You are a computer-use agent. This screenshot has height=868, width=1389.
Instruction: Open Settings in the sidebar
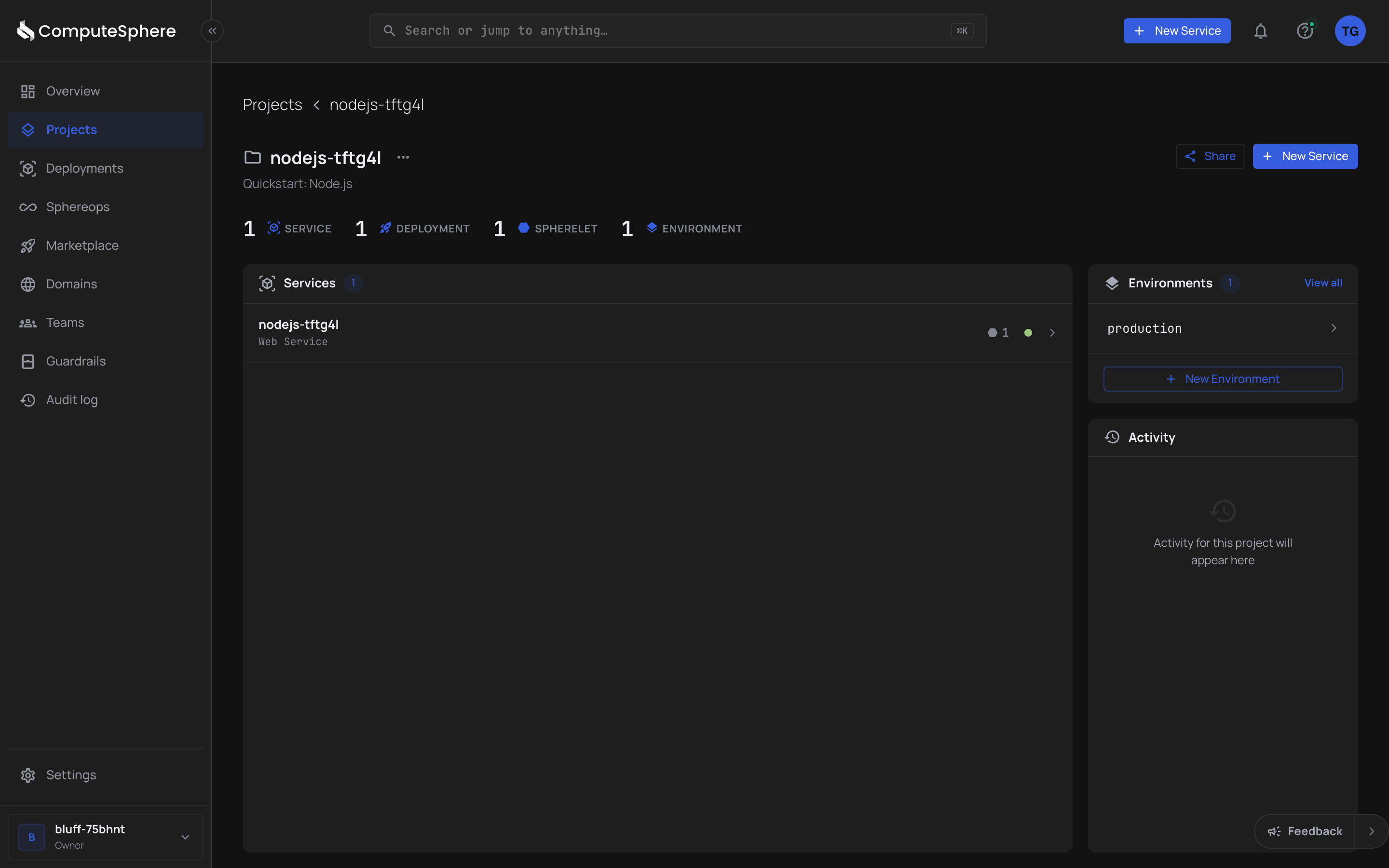pyautogui.click(x=106, y=775)
